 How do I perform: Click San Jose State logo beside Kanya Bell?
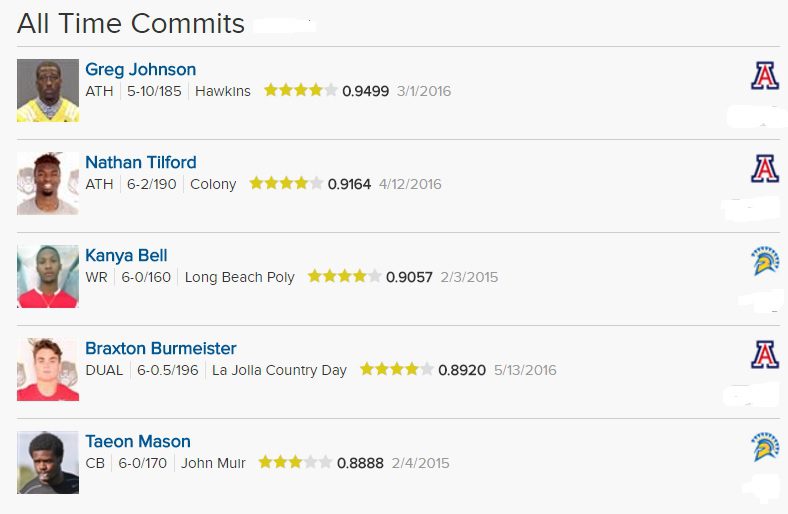pyautogui.click(x=765, y=261)
